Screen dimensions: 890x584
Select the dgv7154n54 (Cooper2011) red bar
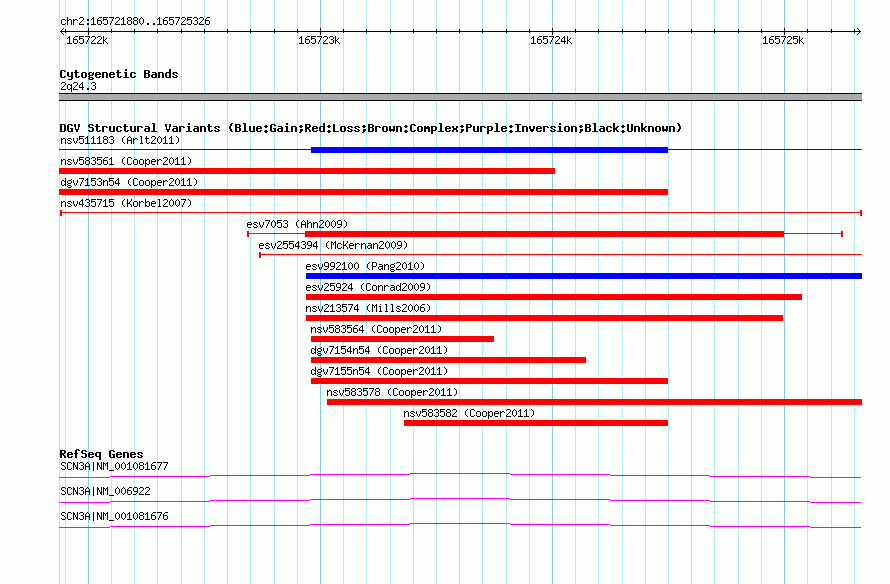[448, 360]
